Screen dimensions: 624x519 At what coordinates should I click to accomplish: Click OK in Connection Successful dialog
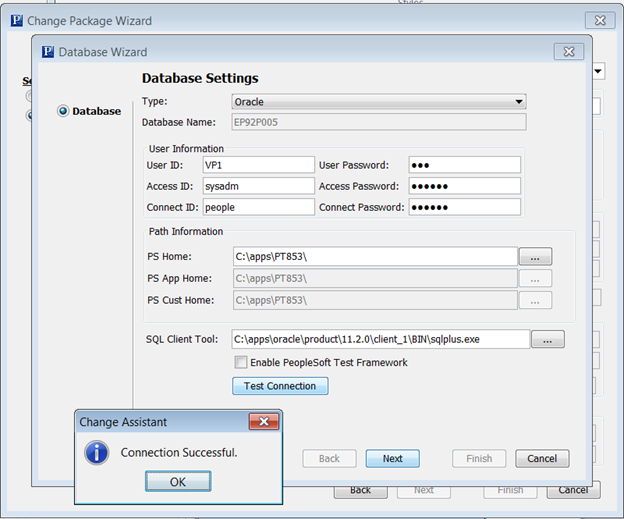(178, 482)
